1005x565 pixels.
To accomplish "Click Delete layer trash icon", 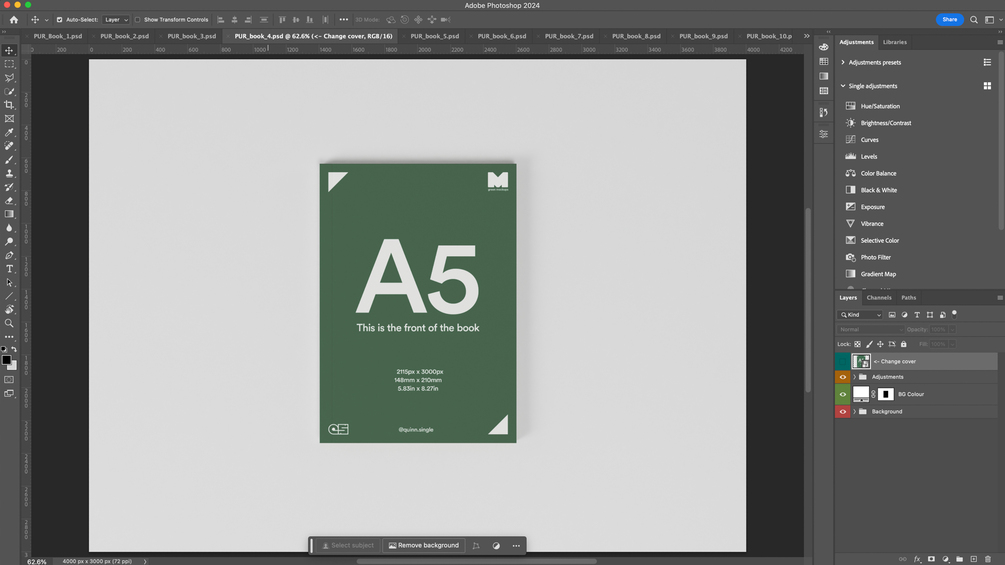I will 988,559.
